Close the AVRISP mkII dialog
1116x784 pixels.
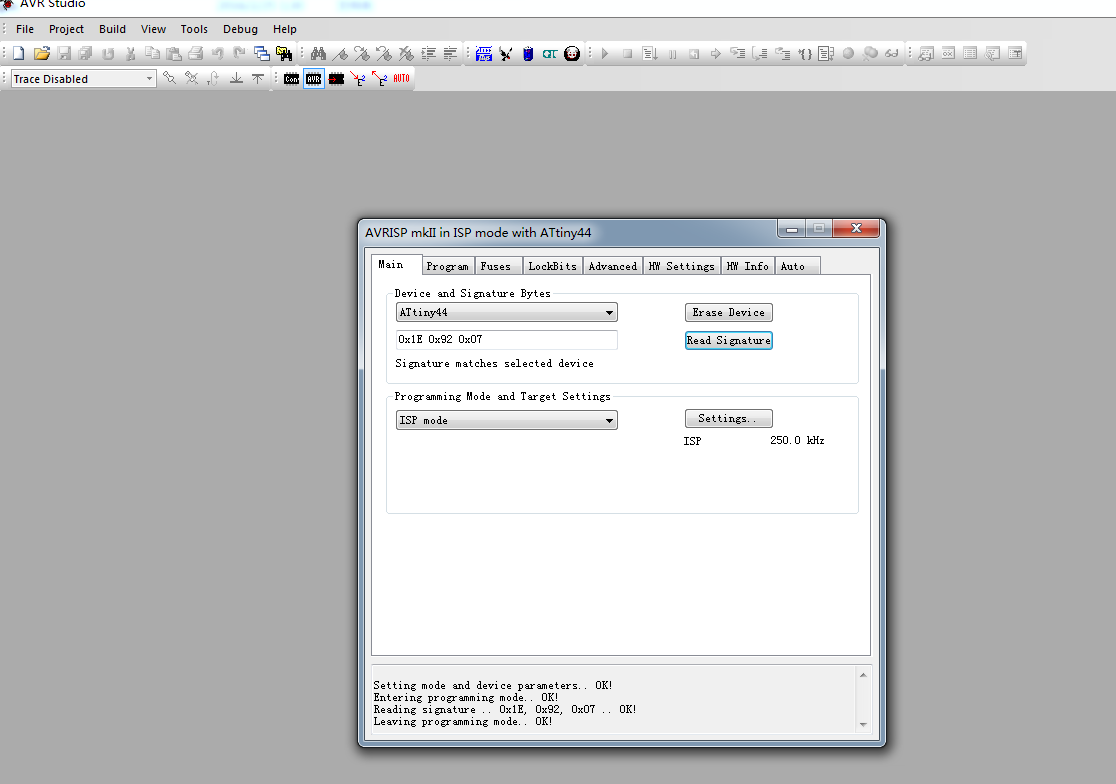[x=857, y=228]
